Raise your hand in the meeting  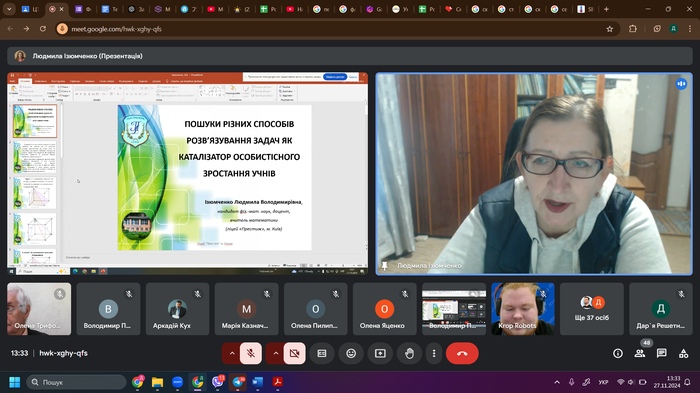click(409, 353)
